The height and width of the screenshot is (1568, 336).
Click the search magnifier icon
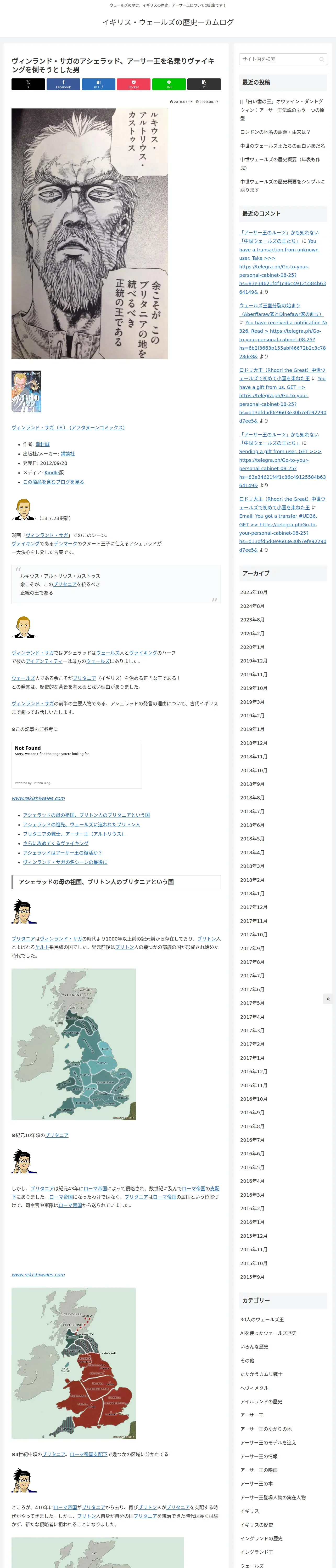pos(321,59)
